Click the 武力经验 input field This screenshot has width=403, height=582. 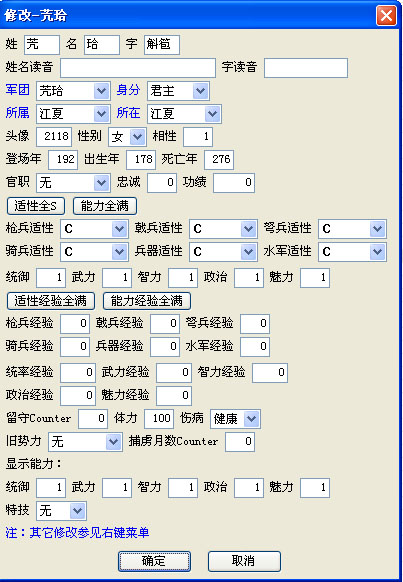point(174,373)
